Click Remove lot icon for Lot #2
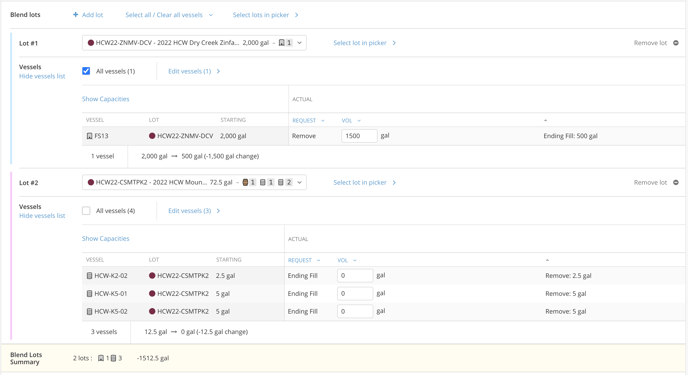This screenshot has height=375, width=688. point(676,182)
